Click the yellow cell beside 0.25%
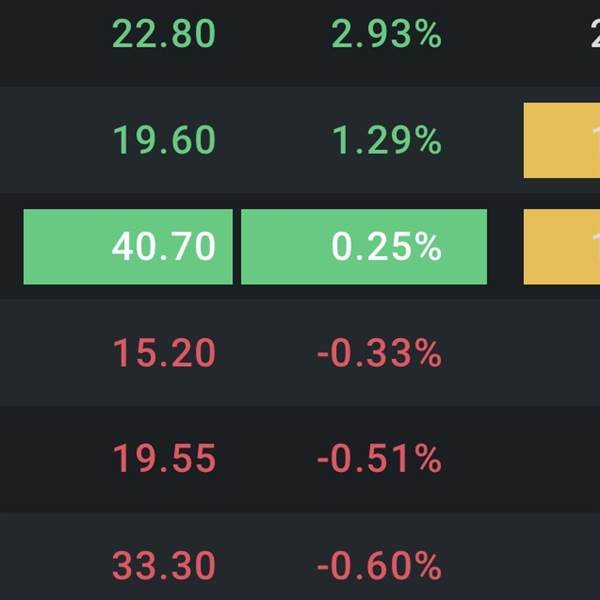 [561, 247]
